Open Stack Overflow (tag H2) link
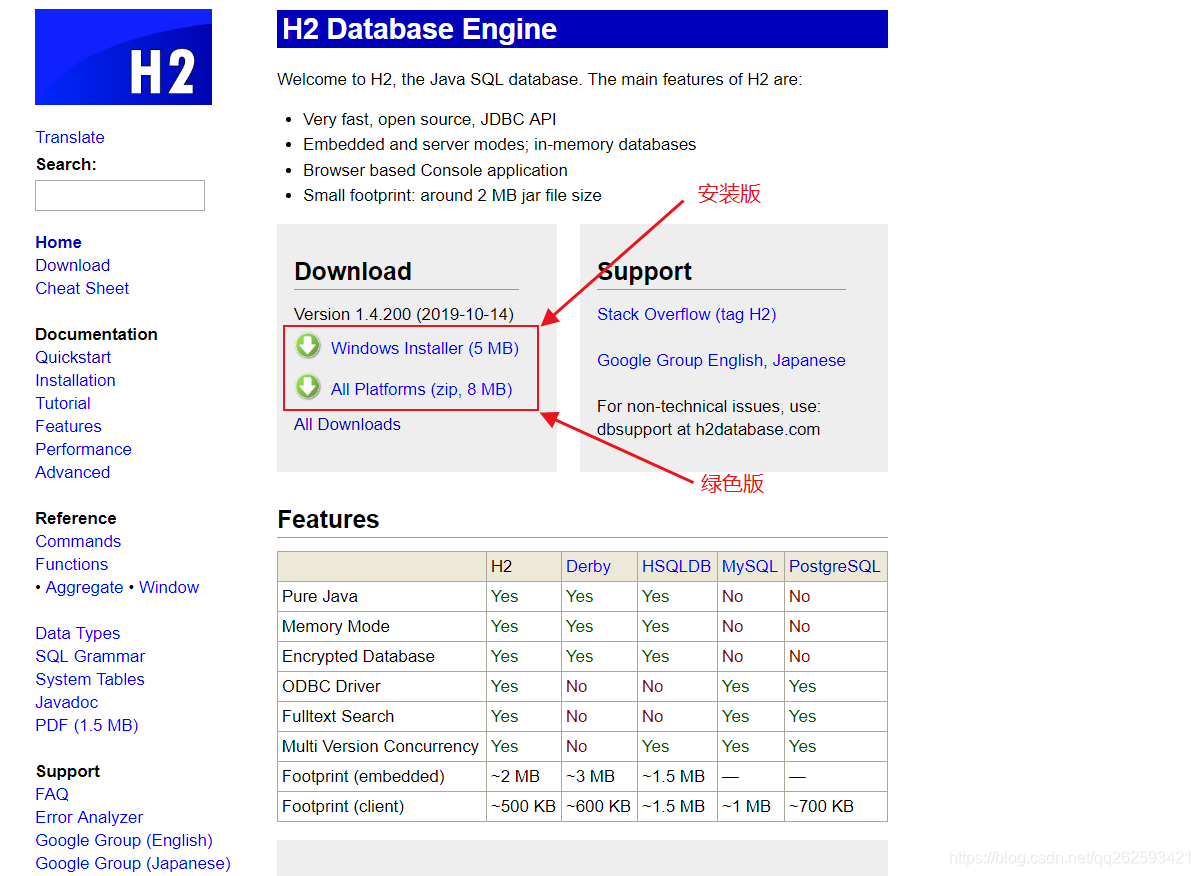The height and width of the screenshot is (876, 1200). tap(686, 314)
